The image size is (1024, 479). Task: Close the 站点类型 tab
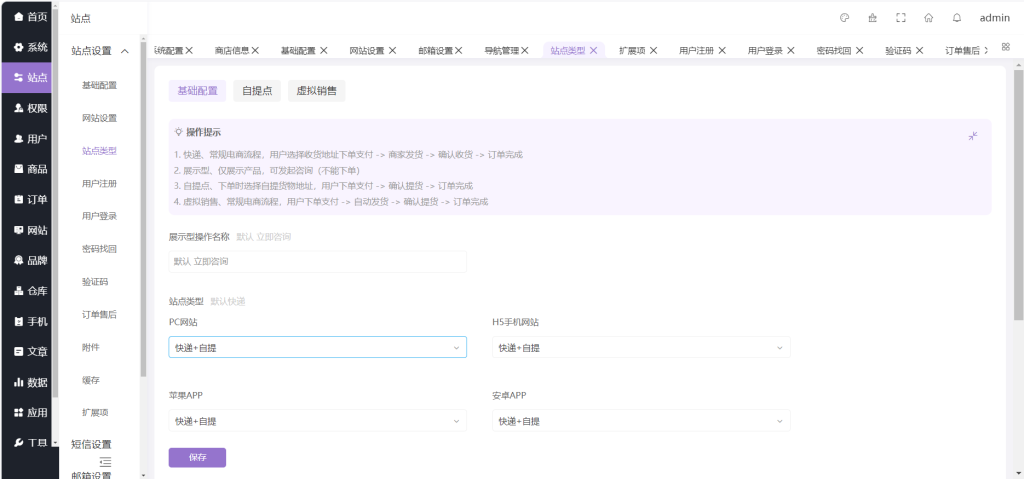pos(593,50)
